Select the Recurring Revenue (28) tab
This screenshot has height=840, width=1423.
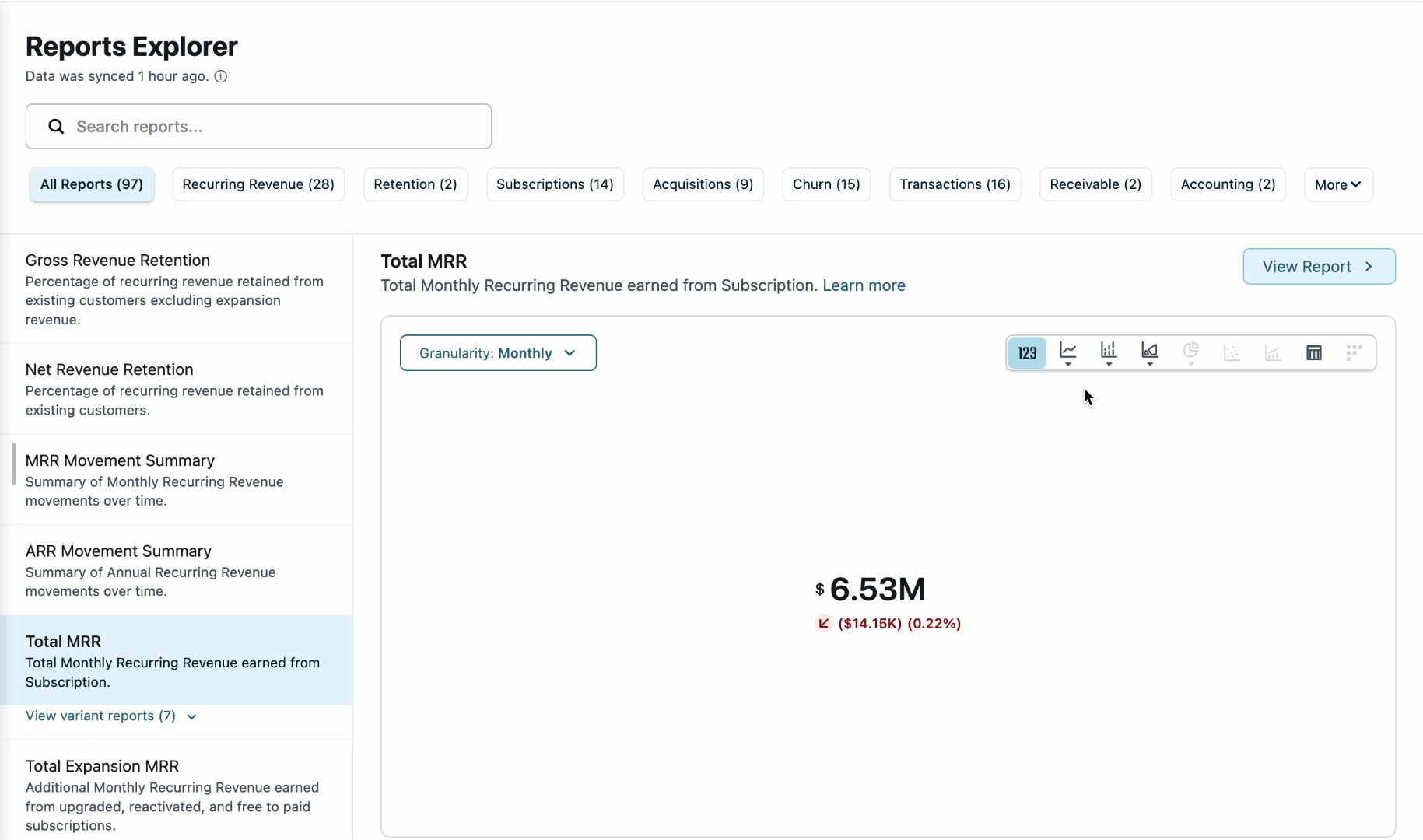[x=258, y=185]
